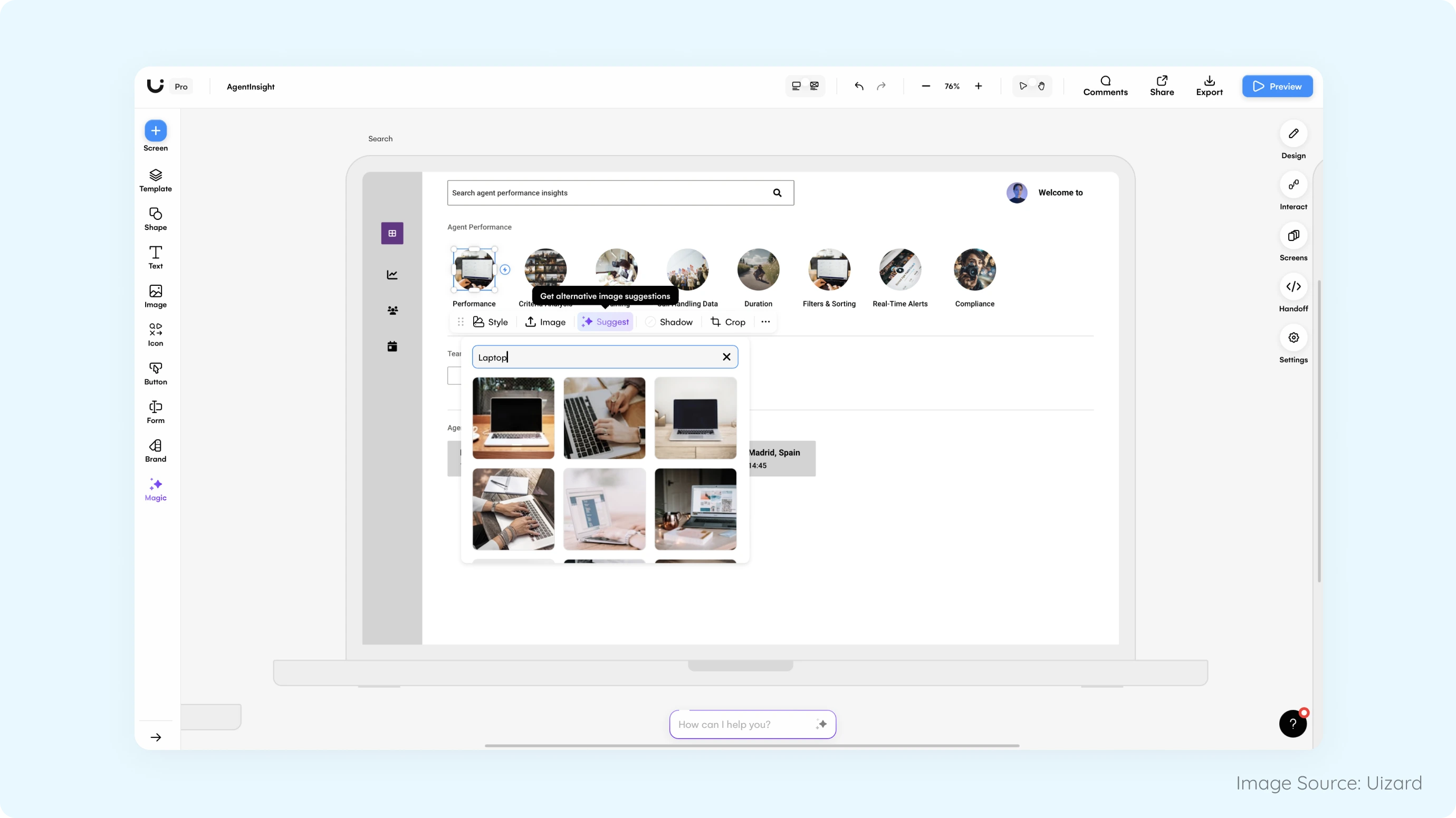The image size is (1456, 818).
Task: Open the Magic AI tool
Action: 156,489
